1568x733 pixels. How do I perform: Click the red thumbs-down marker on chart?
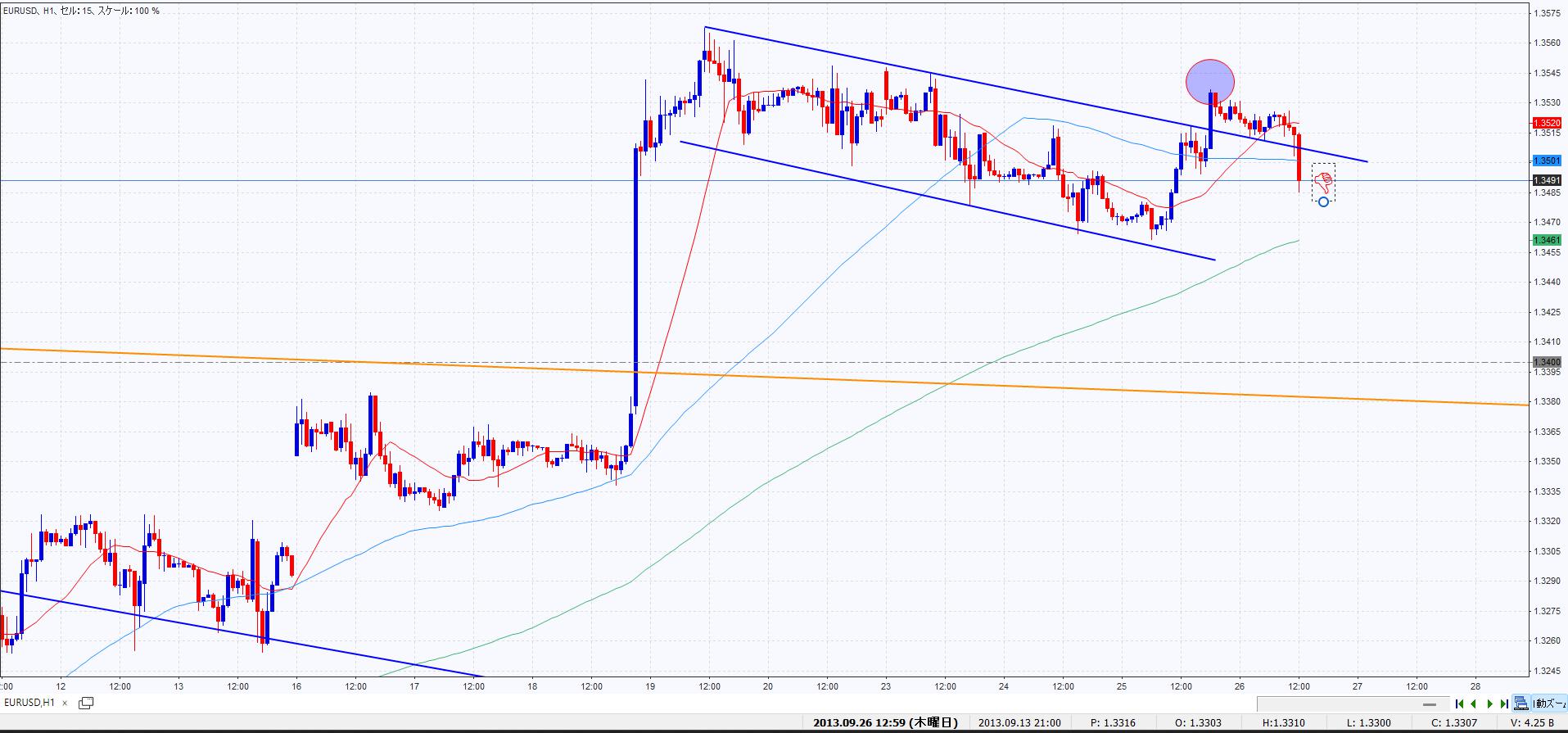click(x=1322, y=182)
